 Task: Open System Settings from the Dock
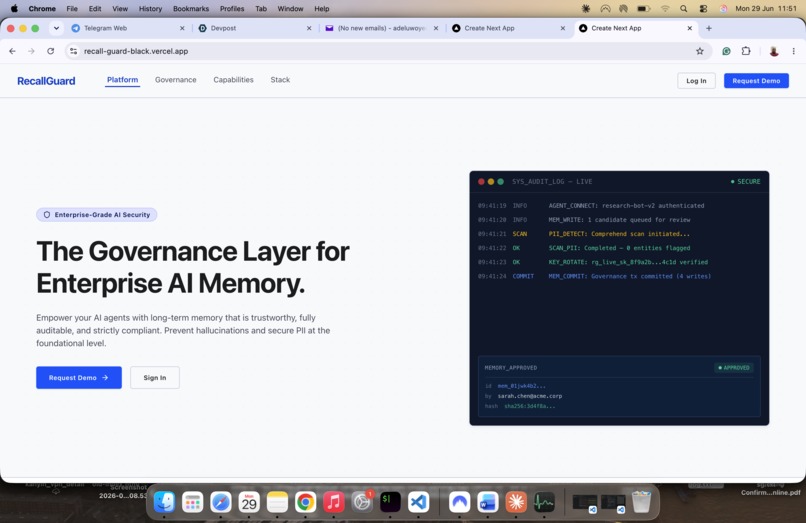click(362, 502)
